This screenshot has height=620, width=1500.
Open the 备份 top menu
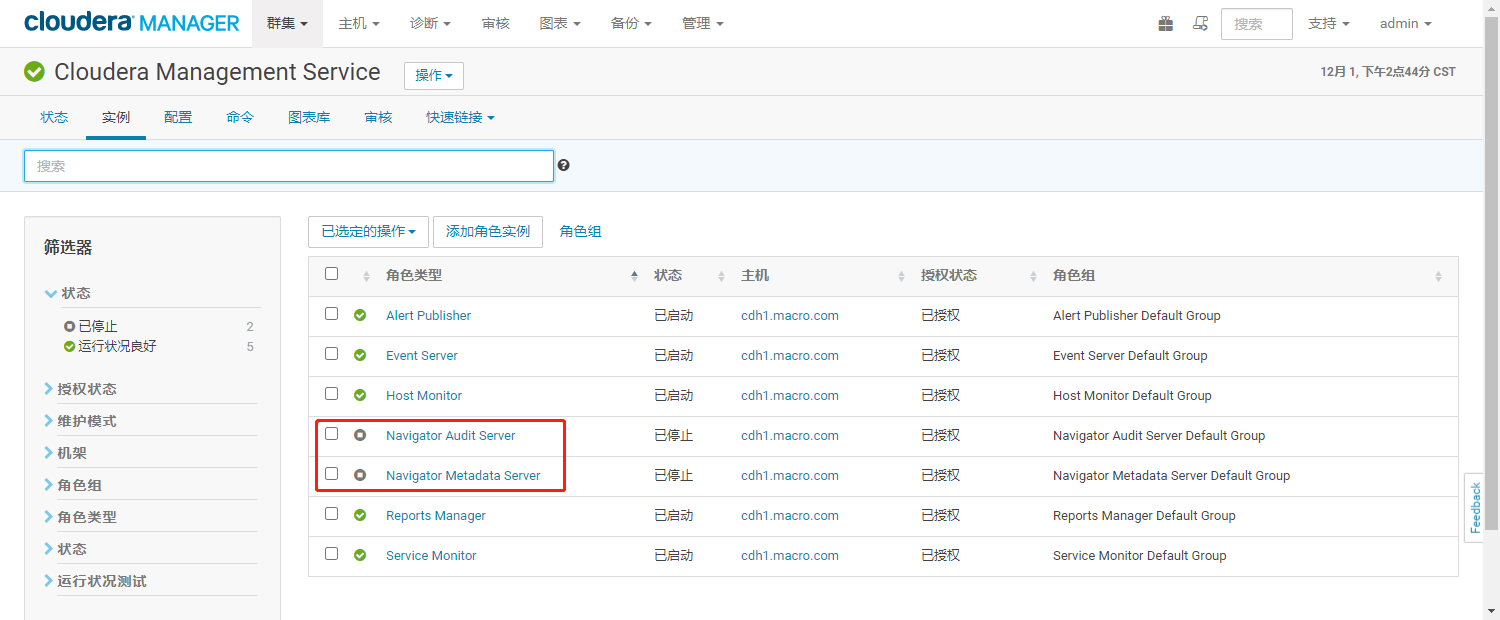tap(631, 23)
